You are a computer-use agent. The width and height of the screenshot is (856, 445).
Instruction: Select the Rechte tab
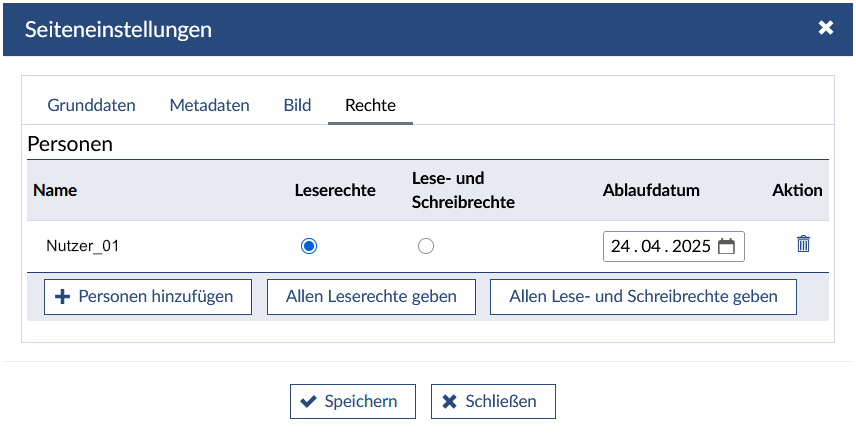(370, 105)
